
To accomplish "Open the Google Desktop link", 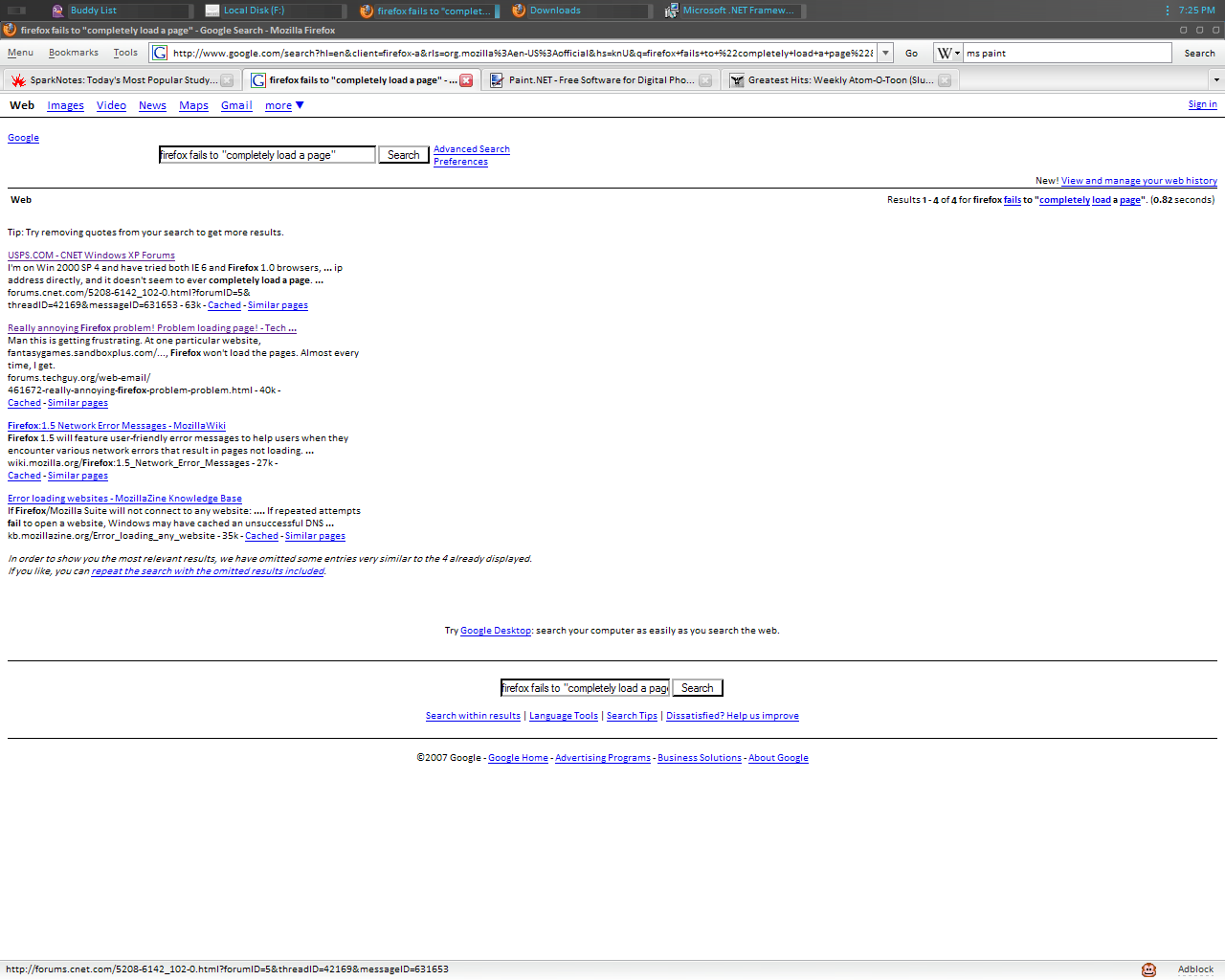I will pos(496,631).
